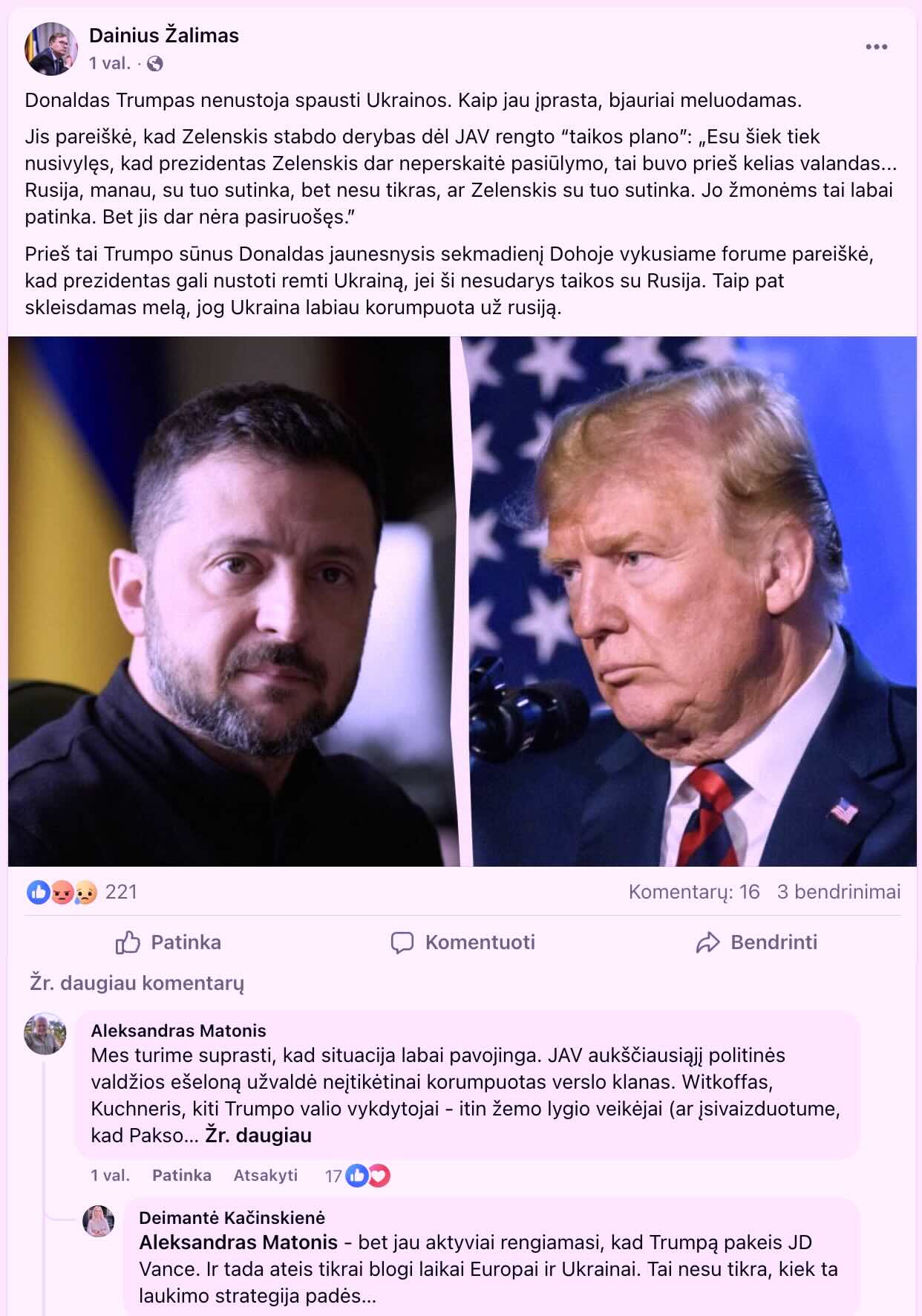The width and height of the screenshot is (922, 1316).
Task: Click mentioned Aleksandras Matonis in reply
Action: tap(238, 1242)
